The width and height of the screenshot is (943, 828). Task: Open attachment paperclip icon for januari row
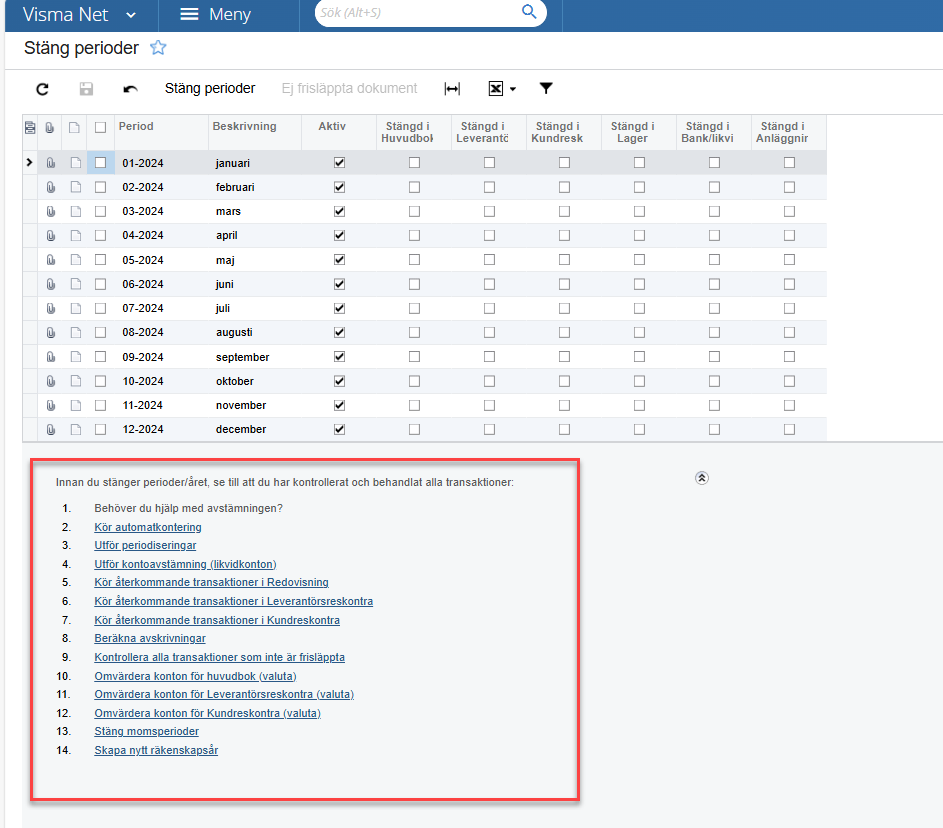pos(51,163)
